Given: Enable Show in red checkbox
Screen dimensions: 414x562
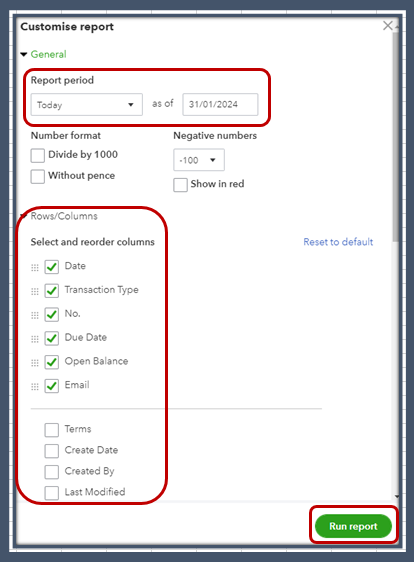Looking at the screenshot, I should [x=180, y=185].
